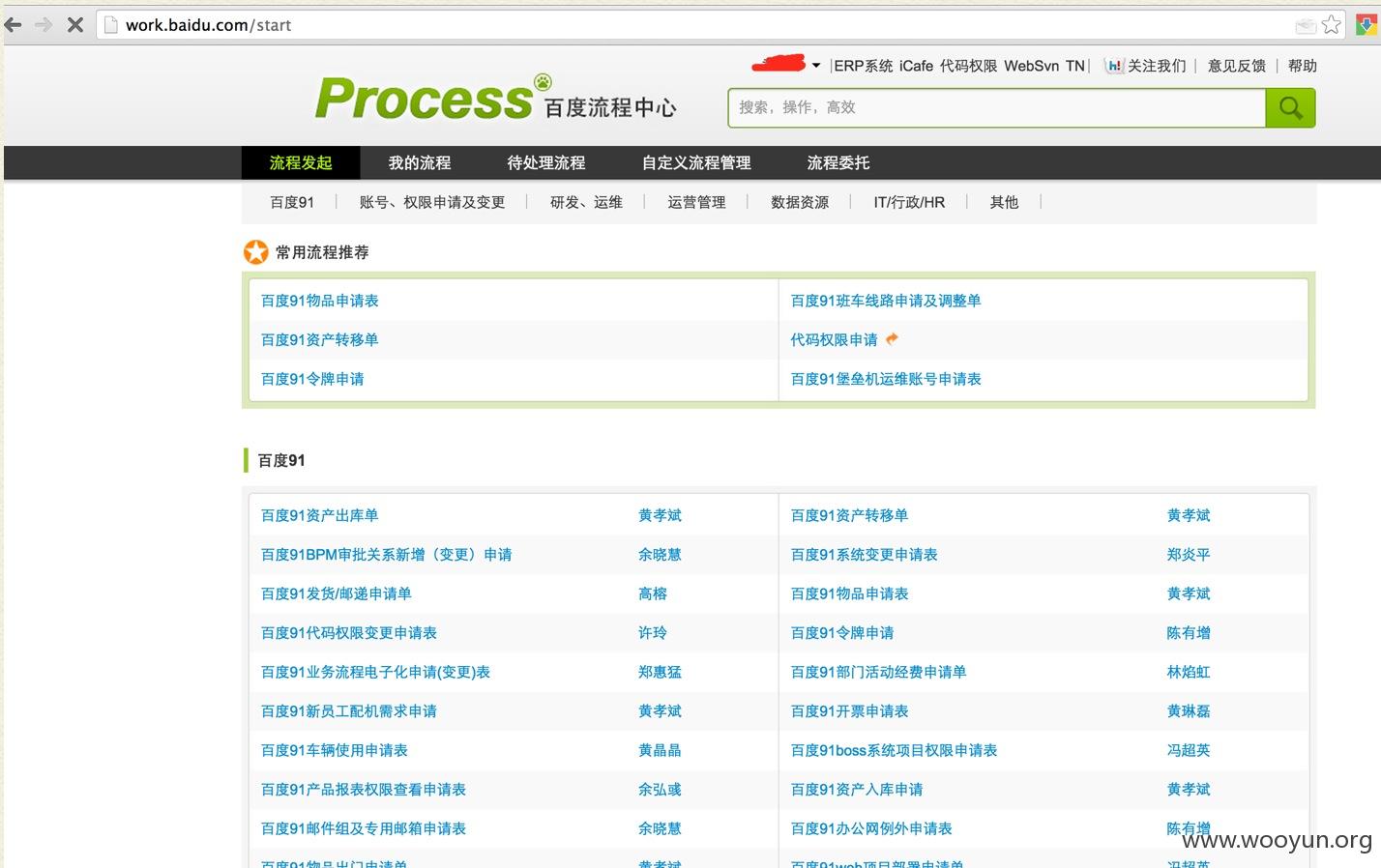The height and width of the screenshot is (868, 1381).
Task: Select 运营管理 category
Action: point(696,202)
